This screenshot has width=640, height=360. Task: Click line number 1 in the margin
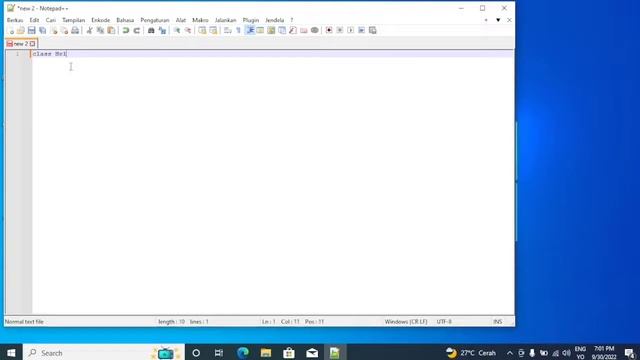[17, 54]
